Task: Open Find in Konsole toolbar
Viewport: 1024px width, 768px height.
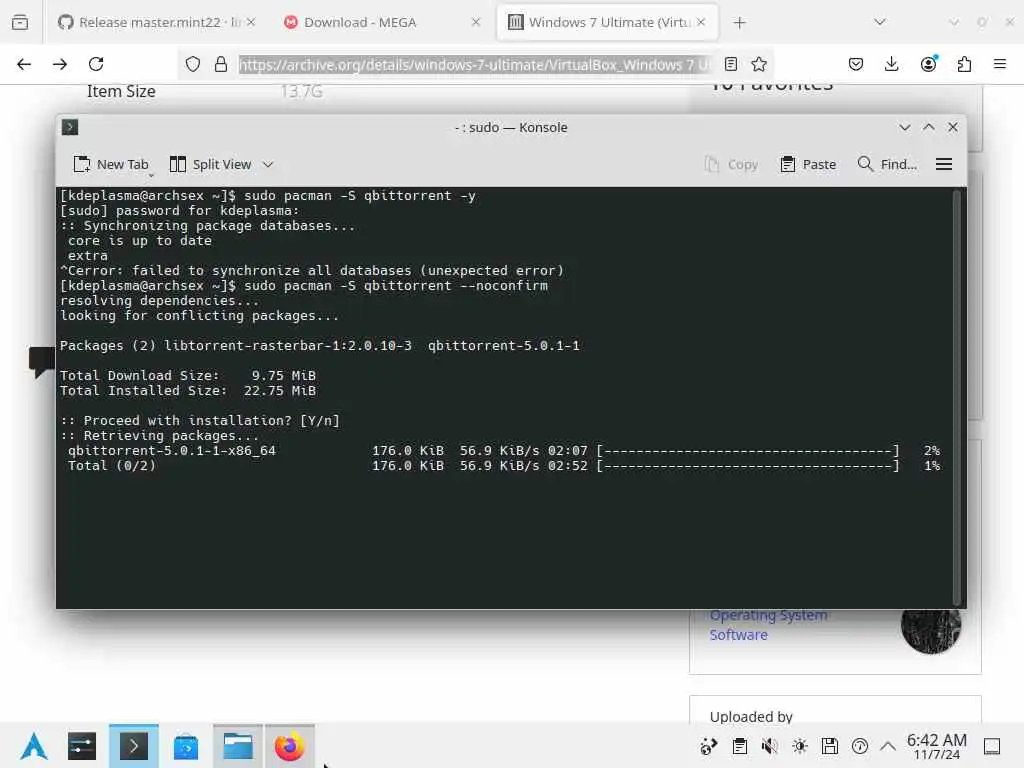Action: [887, 165]
